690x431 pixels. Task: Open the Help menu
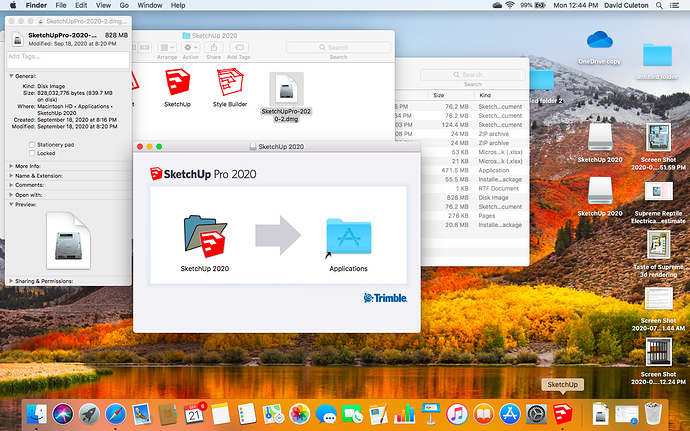click(x=178, y=5)
